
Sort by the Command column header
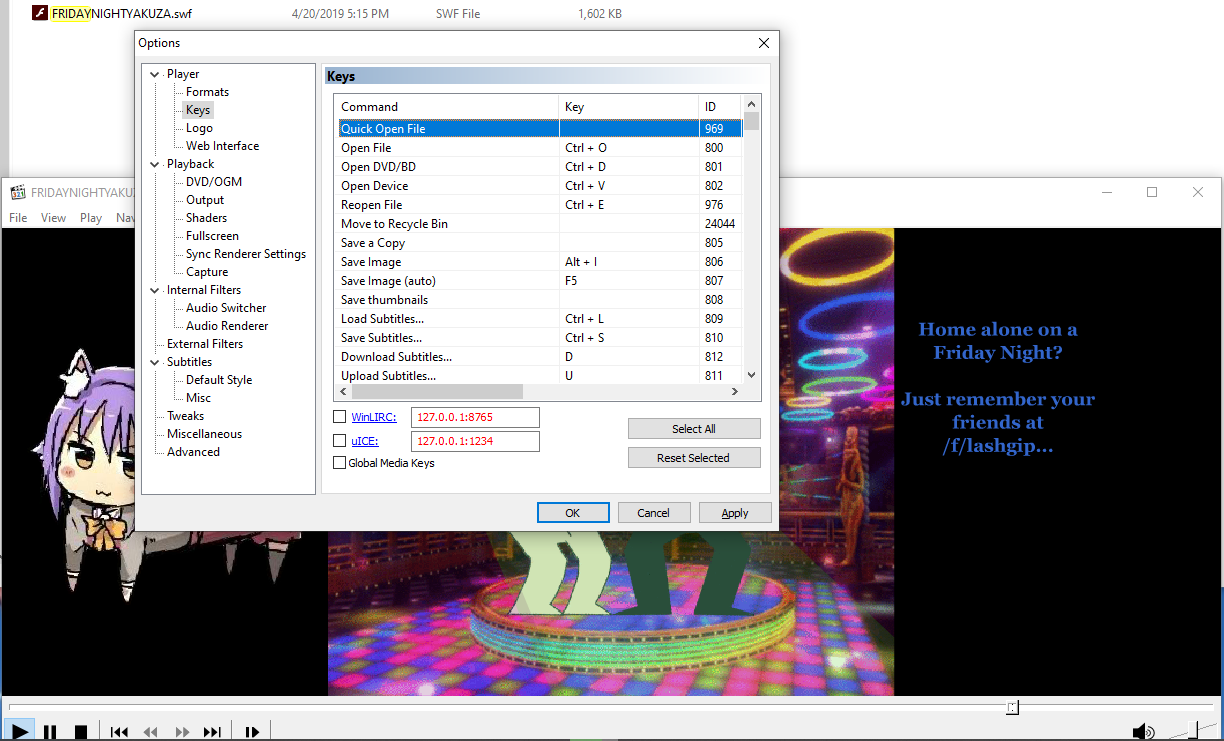[x=447, y=107]
